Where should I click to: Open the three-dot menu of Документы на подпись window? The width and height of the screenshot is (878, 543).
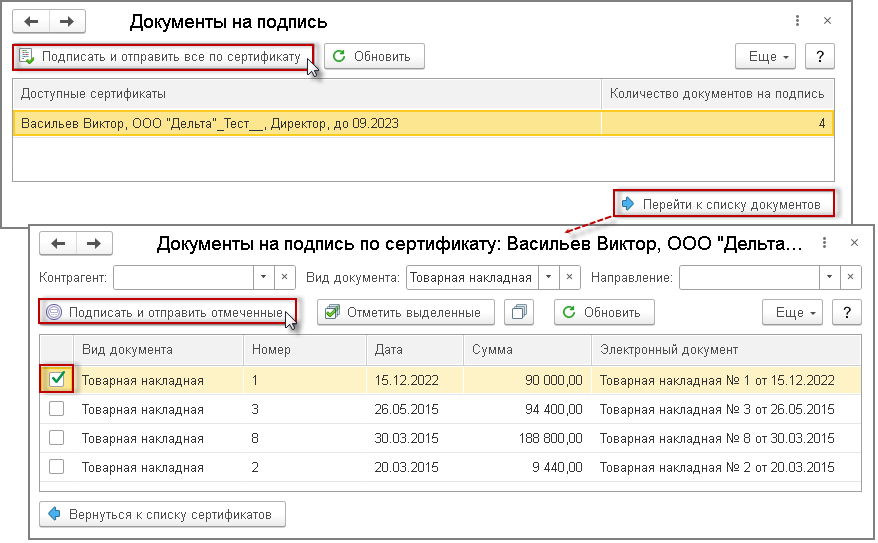pyautogui.click(x=797, y=21)
